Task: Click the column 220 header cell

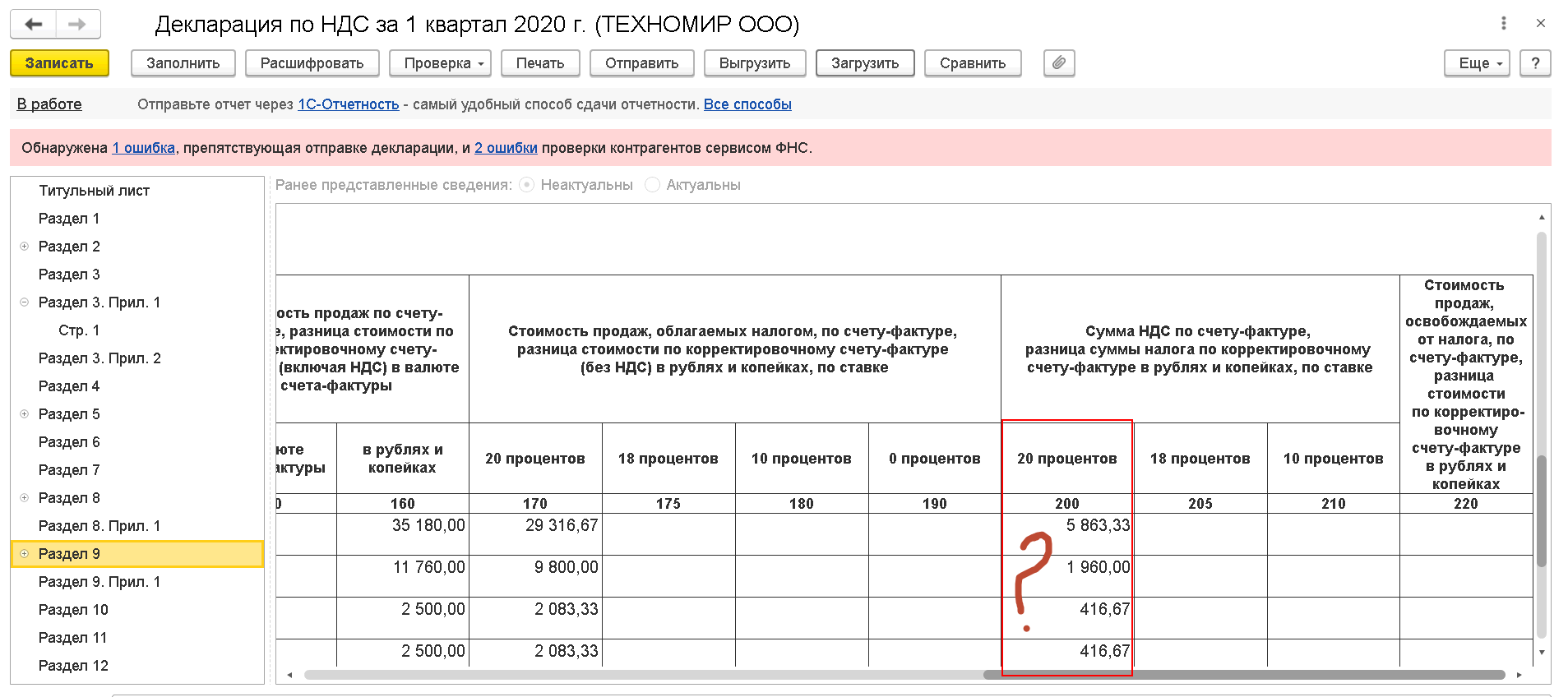Action: point(1466,504)
